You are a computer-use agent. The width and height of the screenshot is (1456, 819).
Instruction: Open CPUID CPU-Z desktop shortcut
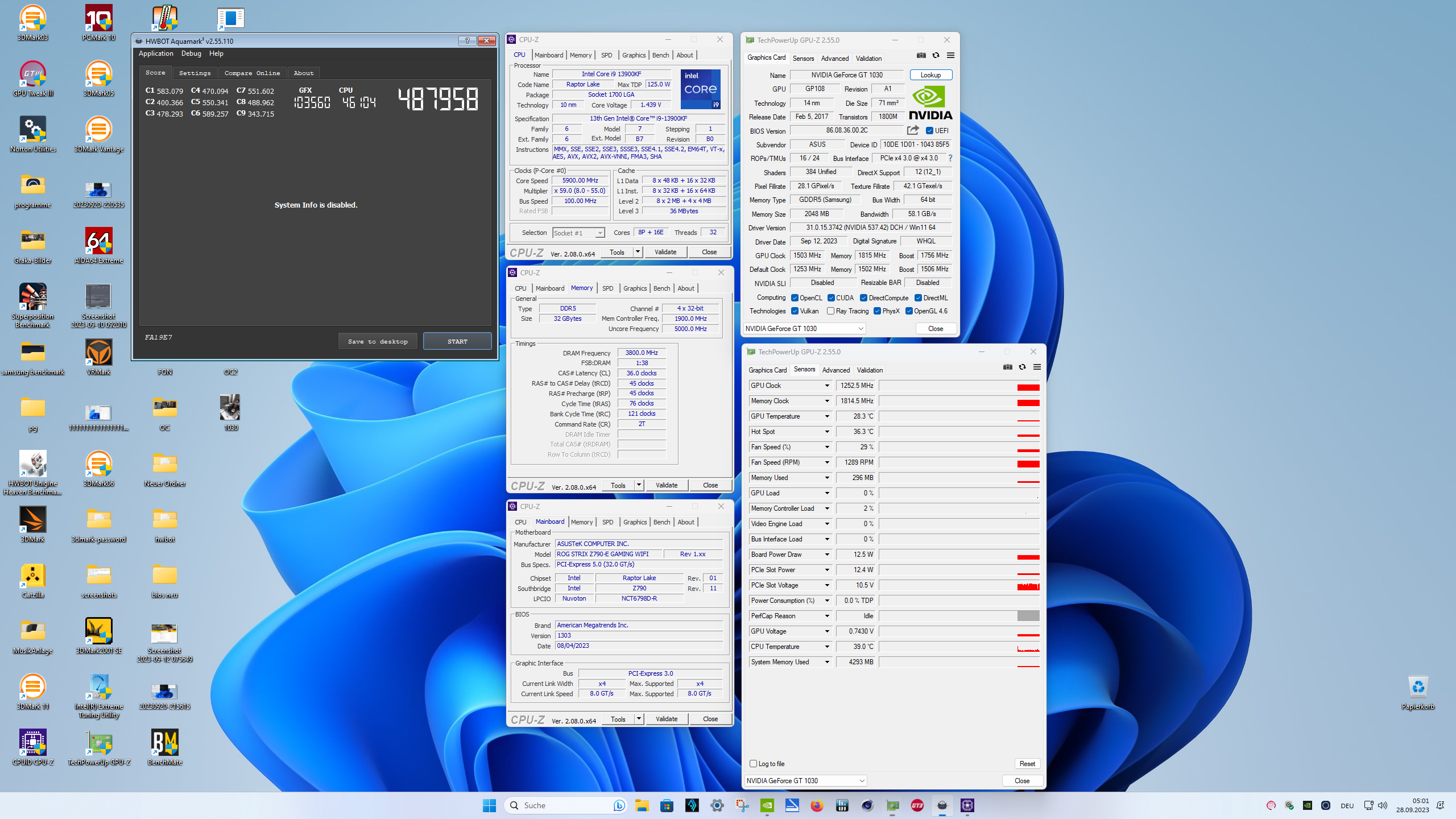point(32,747)
